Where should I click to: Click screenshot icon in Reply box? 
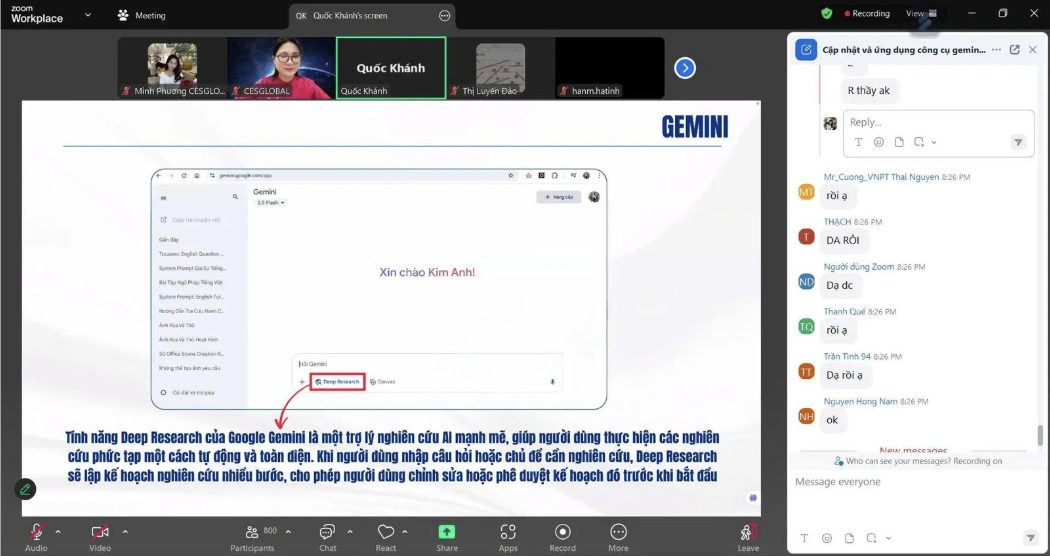pyautogui.click(x=919, y=142)
